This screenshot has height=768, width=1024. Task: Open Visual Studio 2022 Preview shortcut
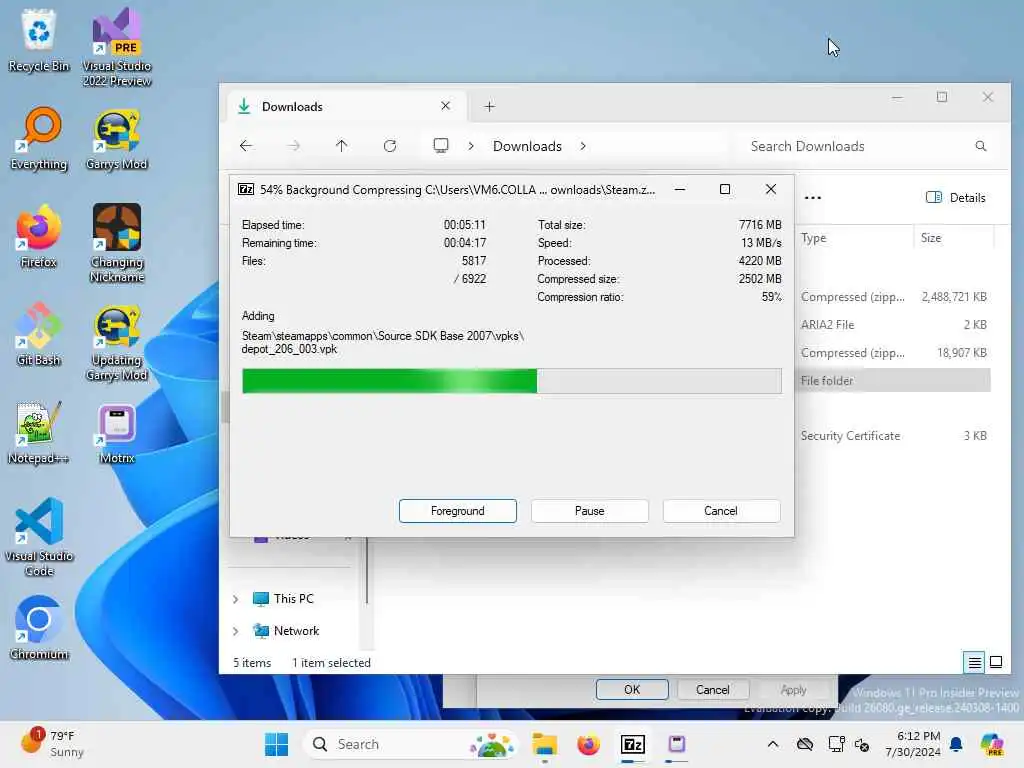click(117, 47)
